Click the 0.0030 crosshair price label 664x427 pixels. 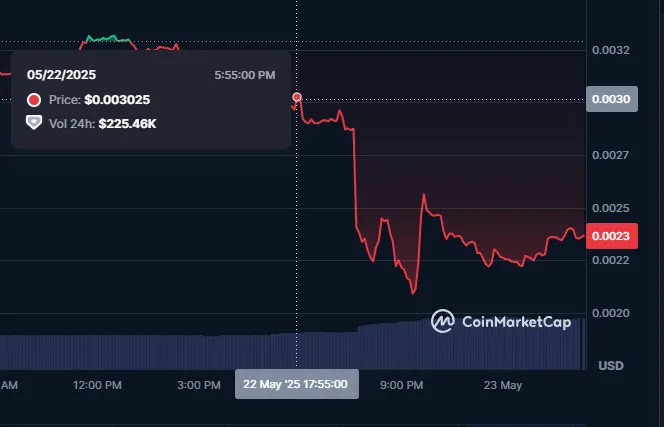click(x=611, y=99)
